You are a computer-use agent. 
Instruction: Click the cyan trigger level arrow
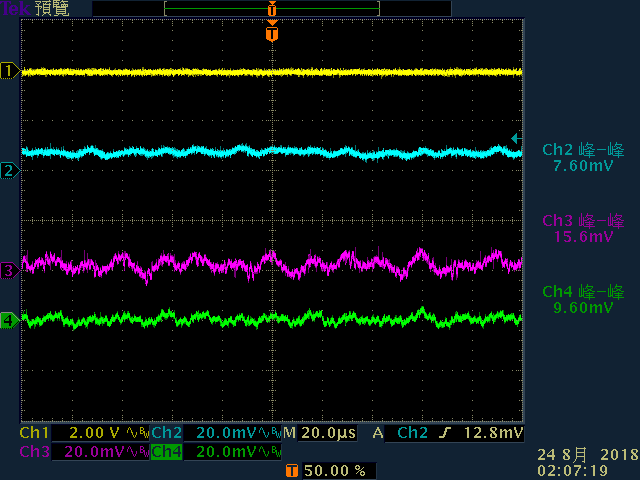pos(516,139)
